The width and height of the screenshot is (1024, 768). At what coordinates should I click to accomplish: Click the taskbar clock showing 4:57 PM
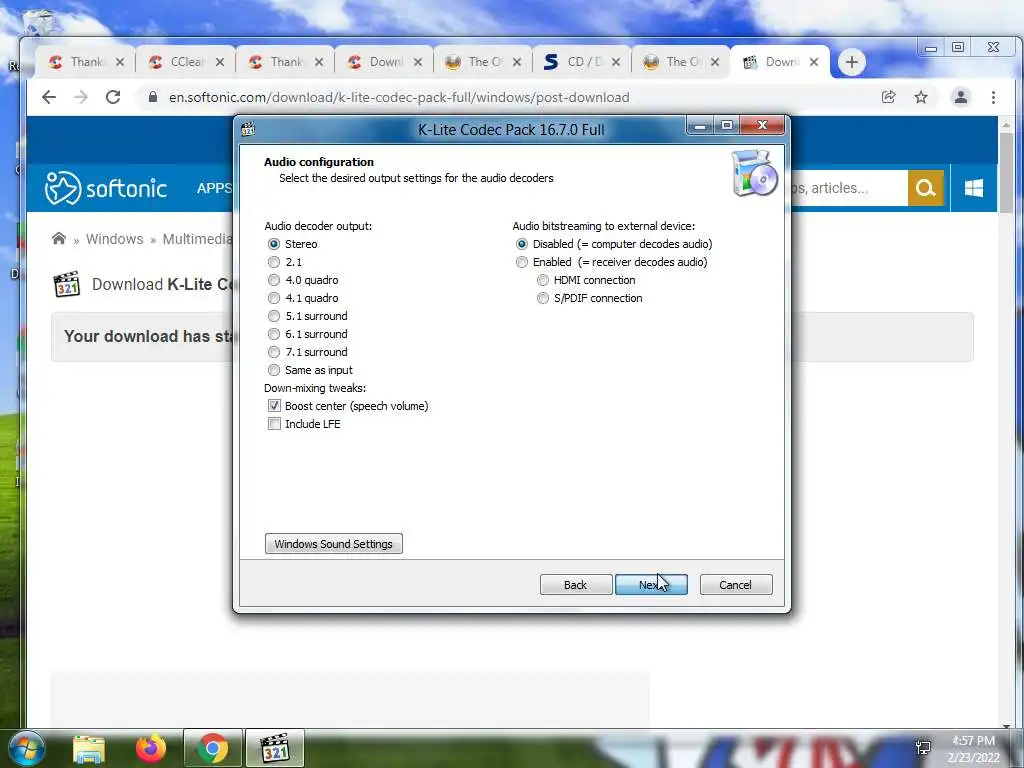(x=974, y=749)
